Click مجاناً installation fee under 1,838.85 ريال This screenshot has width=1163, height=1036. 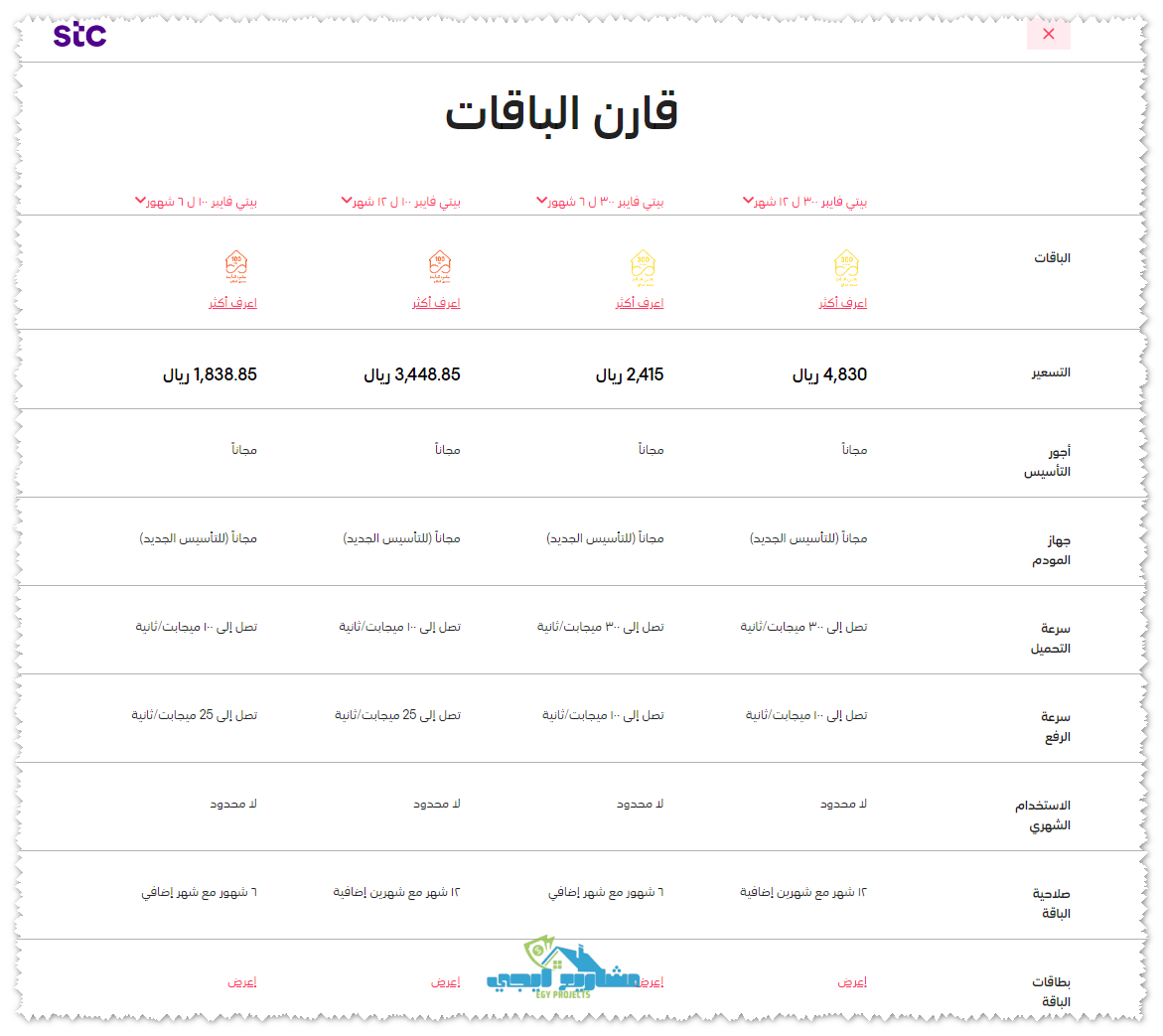click(x=244, y=449)
